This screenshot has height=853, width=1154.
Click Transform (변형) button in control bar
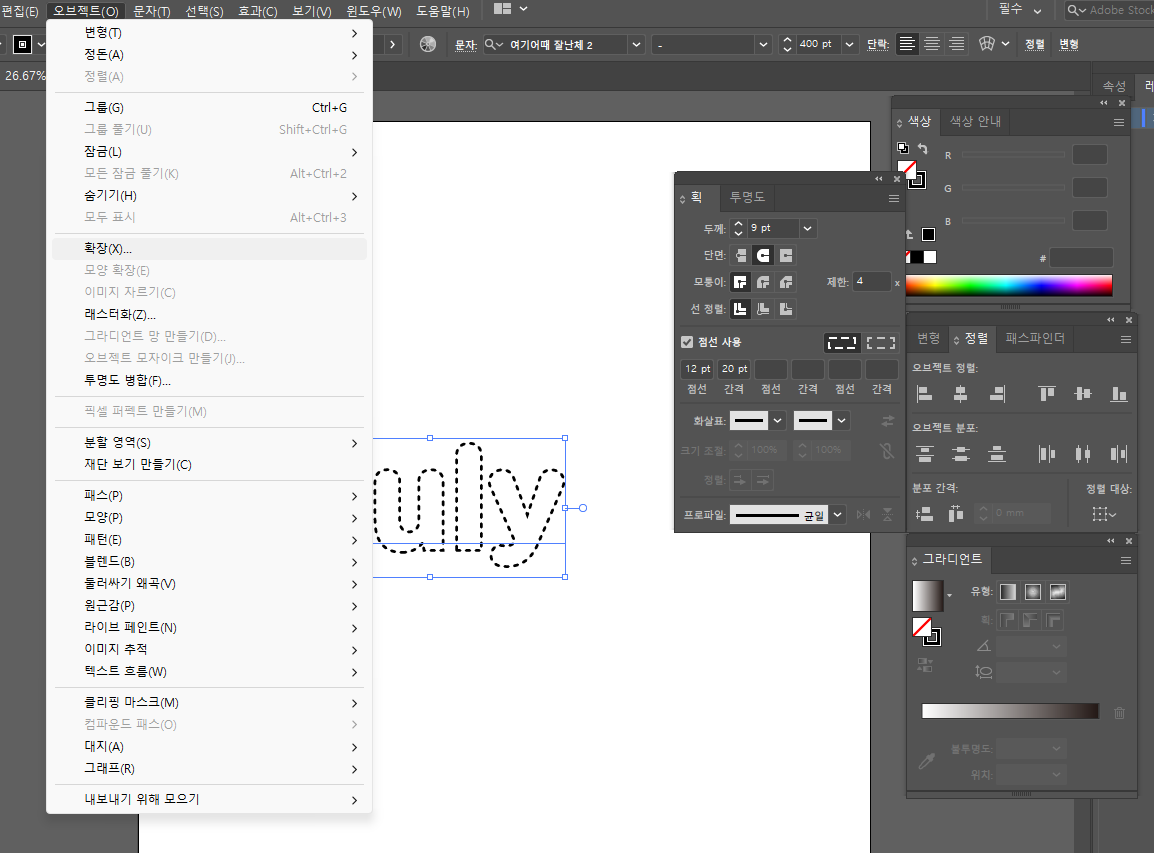pos(1069,44)
